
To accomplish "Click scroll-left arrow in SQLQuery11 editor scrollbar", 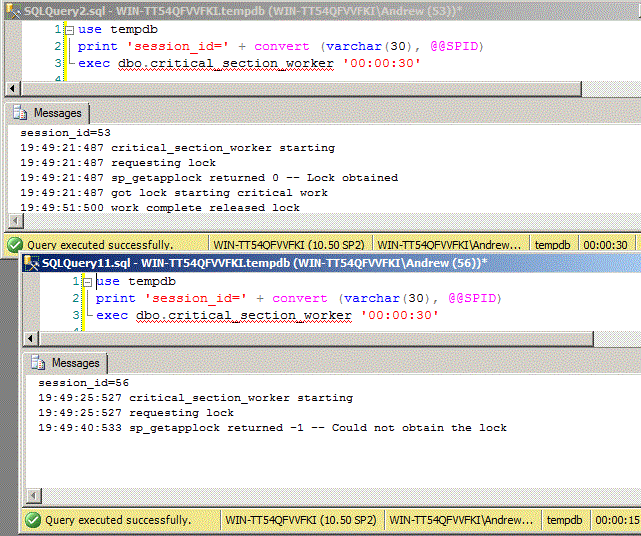I will pos(30,338).
